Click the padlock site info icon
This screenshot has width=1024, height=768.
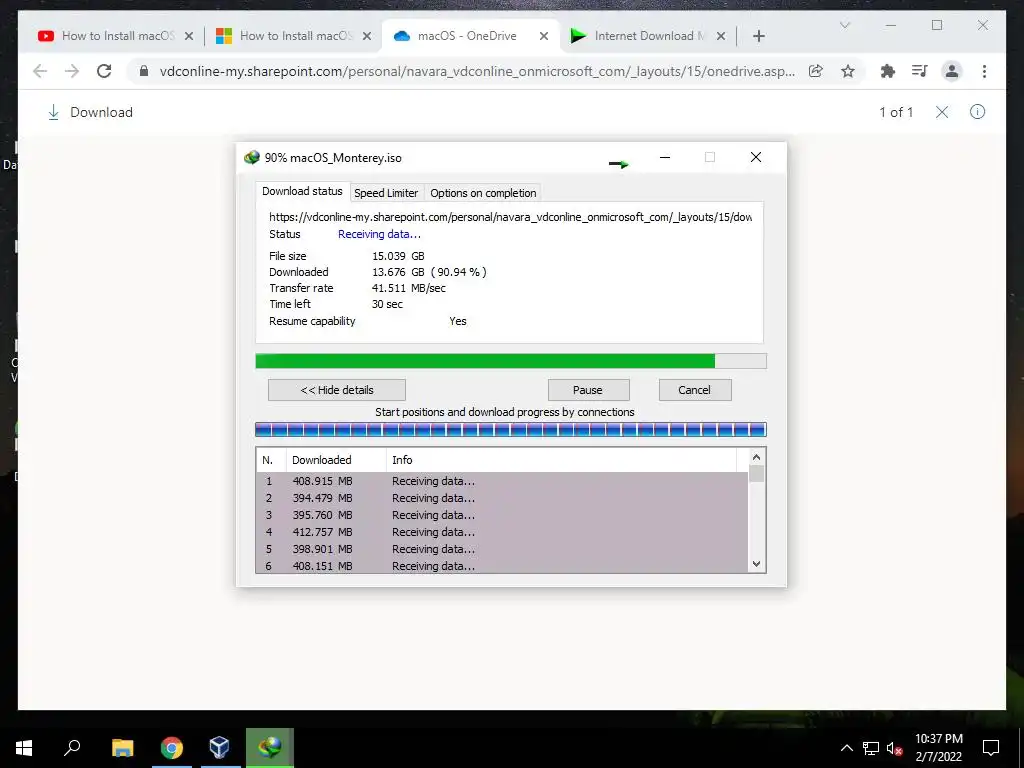(x=144, y=71)
